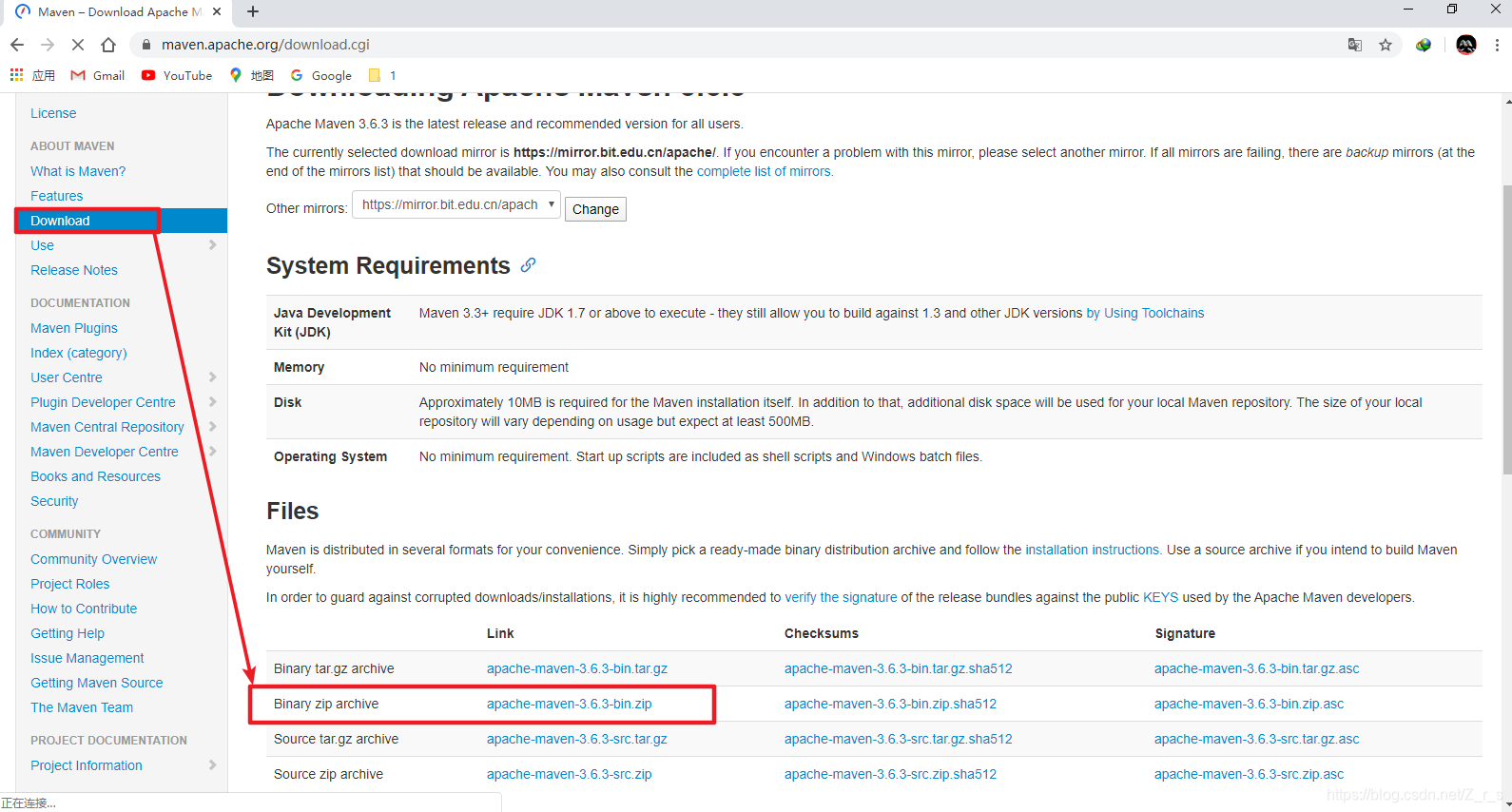1512x812 pixels.
Task: Open installation instructions link
Action: click(1093, 550)
